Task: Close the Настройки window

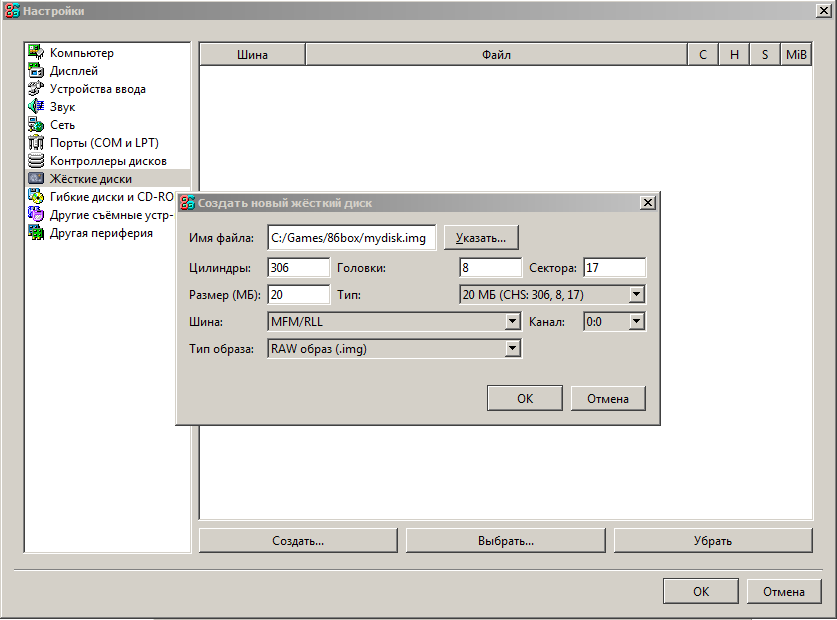Action: (x=824, y=11)
